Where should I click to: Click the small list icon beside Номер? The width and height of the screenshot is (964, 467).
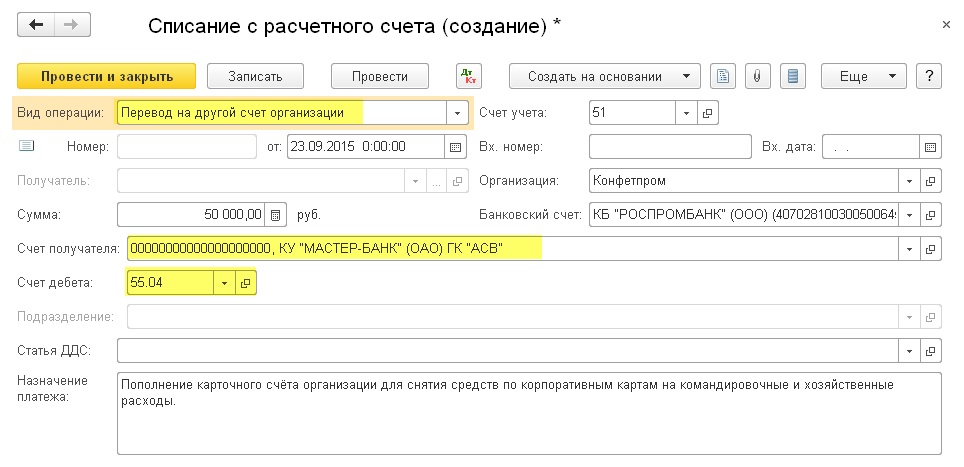[x=26, y=146]
